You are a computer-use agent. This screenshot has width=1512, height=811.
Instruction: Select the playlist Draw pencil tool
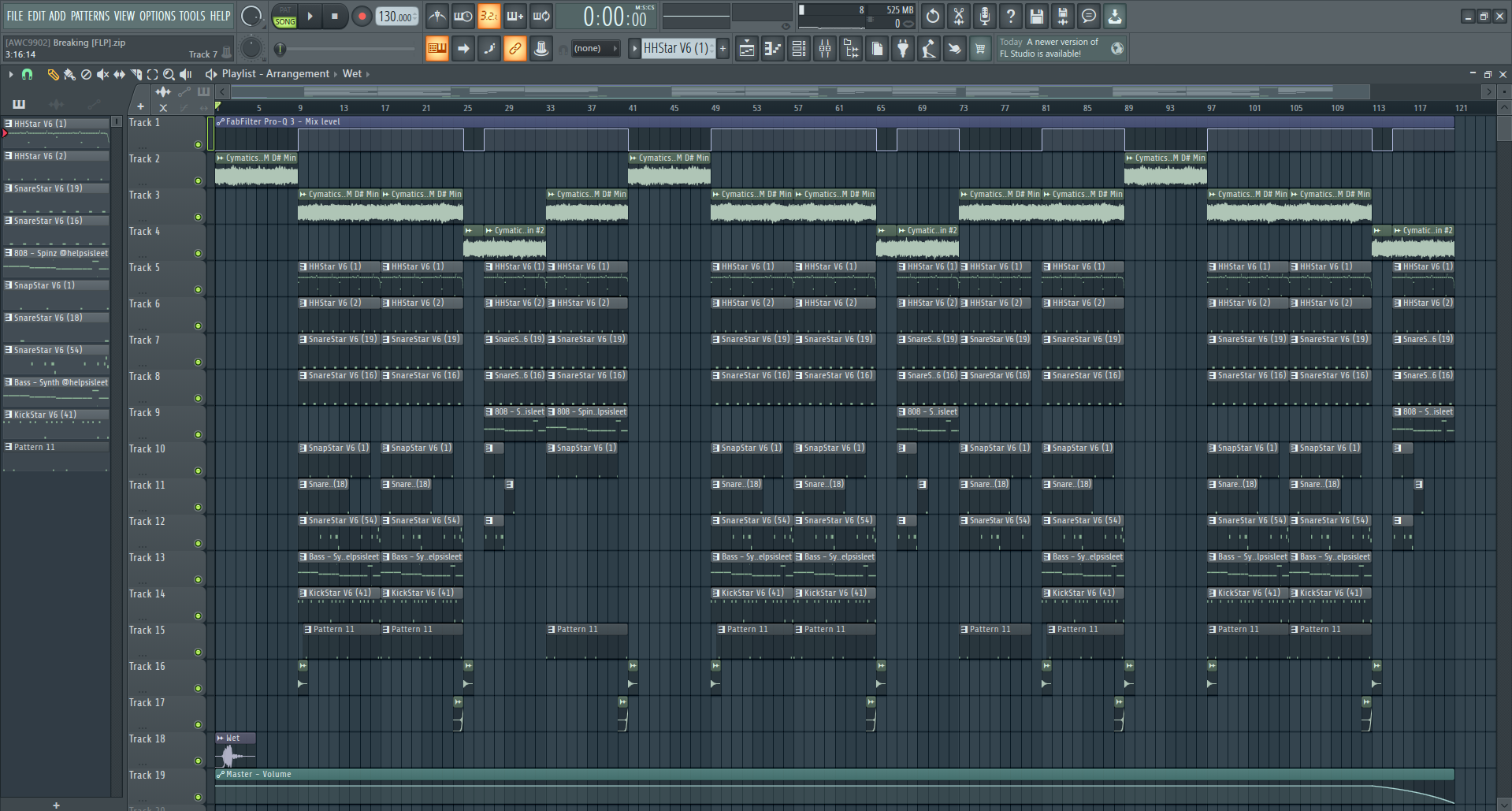click(53, 74)
